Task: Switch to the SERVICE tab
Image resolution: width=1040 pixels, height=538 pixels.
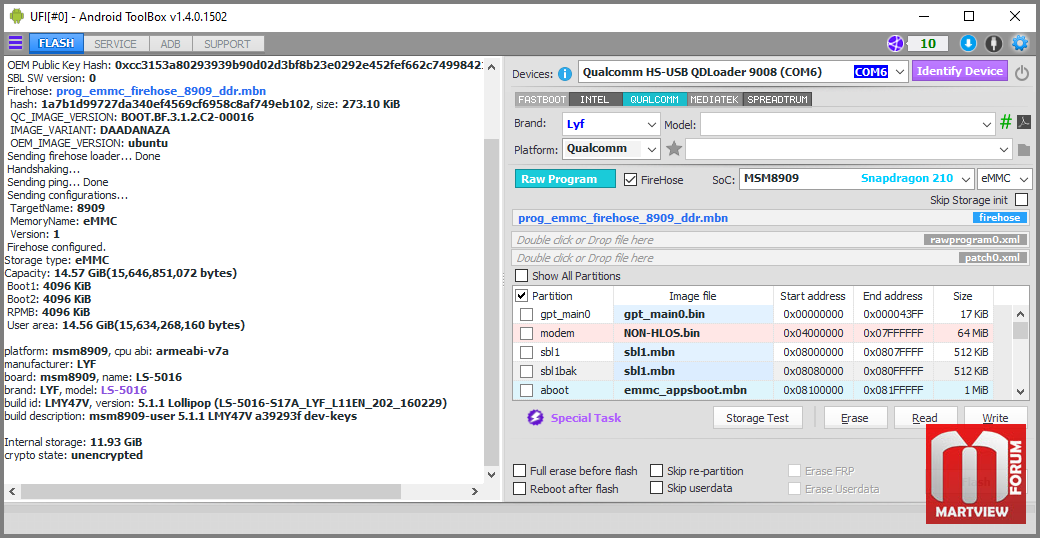Action: [x=115, y=44]
